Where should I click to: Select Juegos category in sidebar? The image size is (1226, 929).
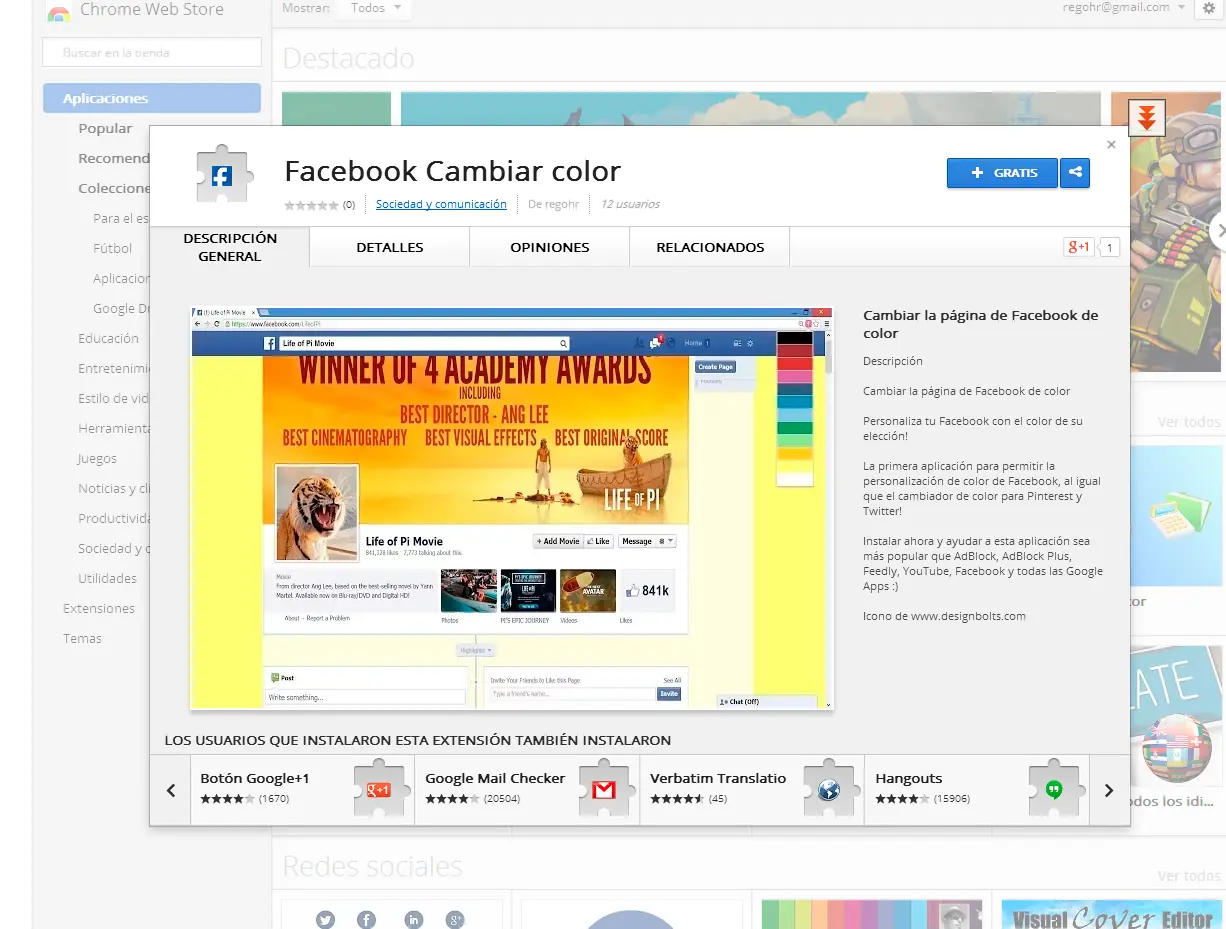[97, 458]
